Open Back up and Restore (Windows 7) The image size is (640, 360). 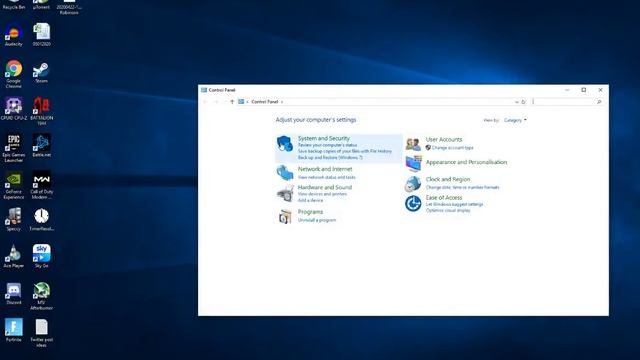pos(330,157)
